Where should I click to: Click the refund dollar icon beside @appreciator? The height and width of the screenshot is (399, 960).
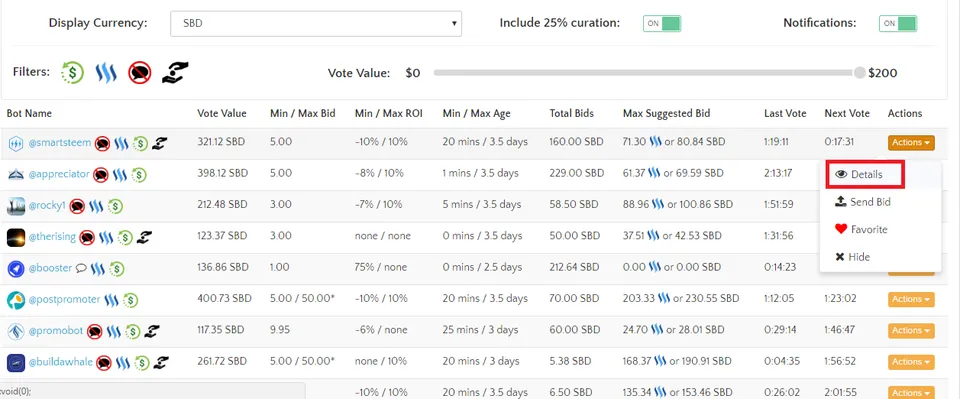click(139, 174)
